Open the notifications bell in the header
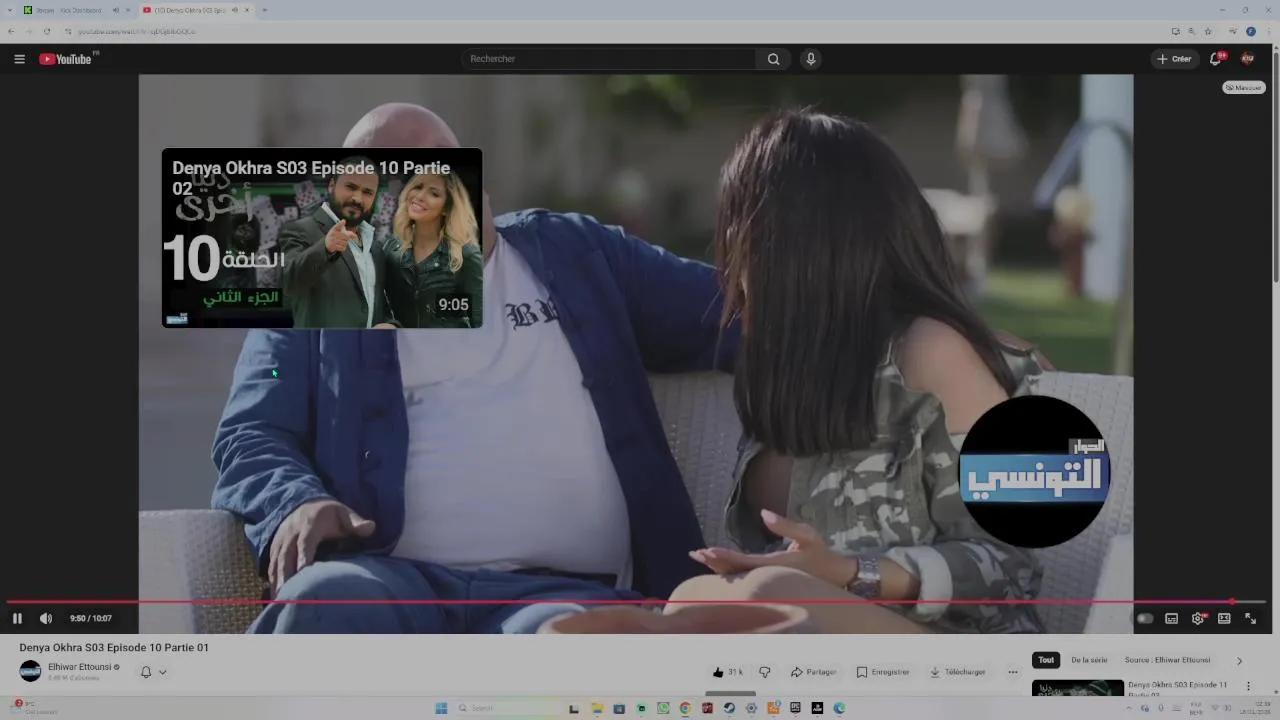Image resolution: width=1280 pixels, height=720 pixels. [x=1216, y=59]
